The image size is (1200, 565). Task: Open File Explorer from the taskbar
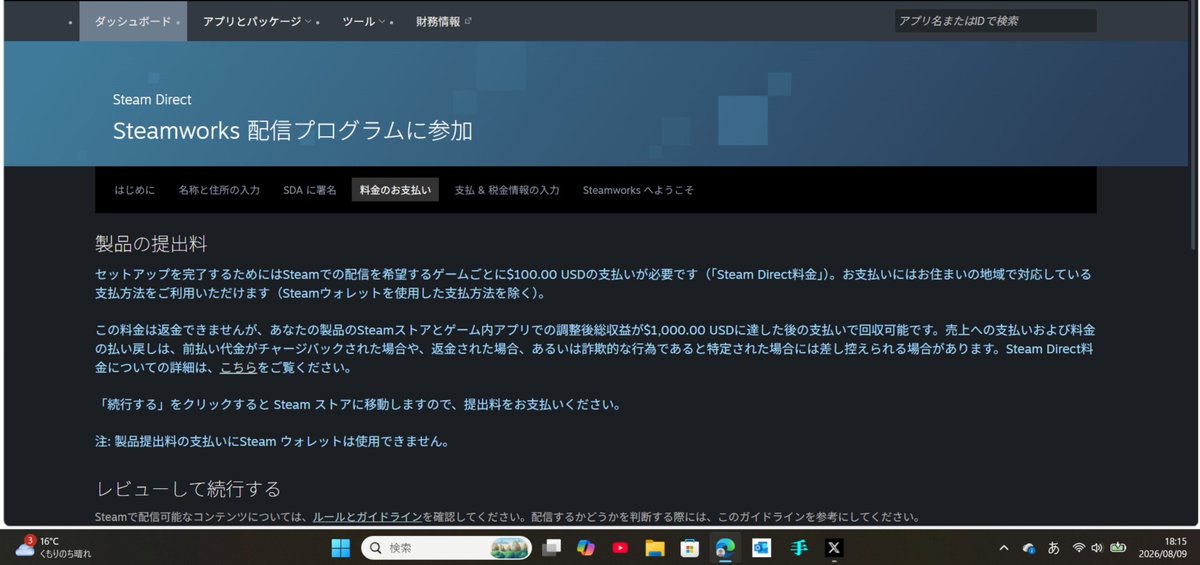click(x=655, y=548)
